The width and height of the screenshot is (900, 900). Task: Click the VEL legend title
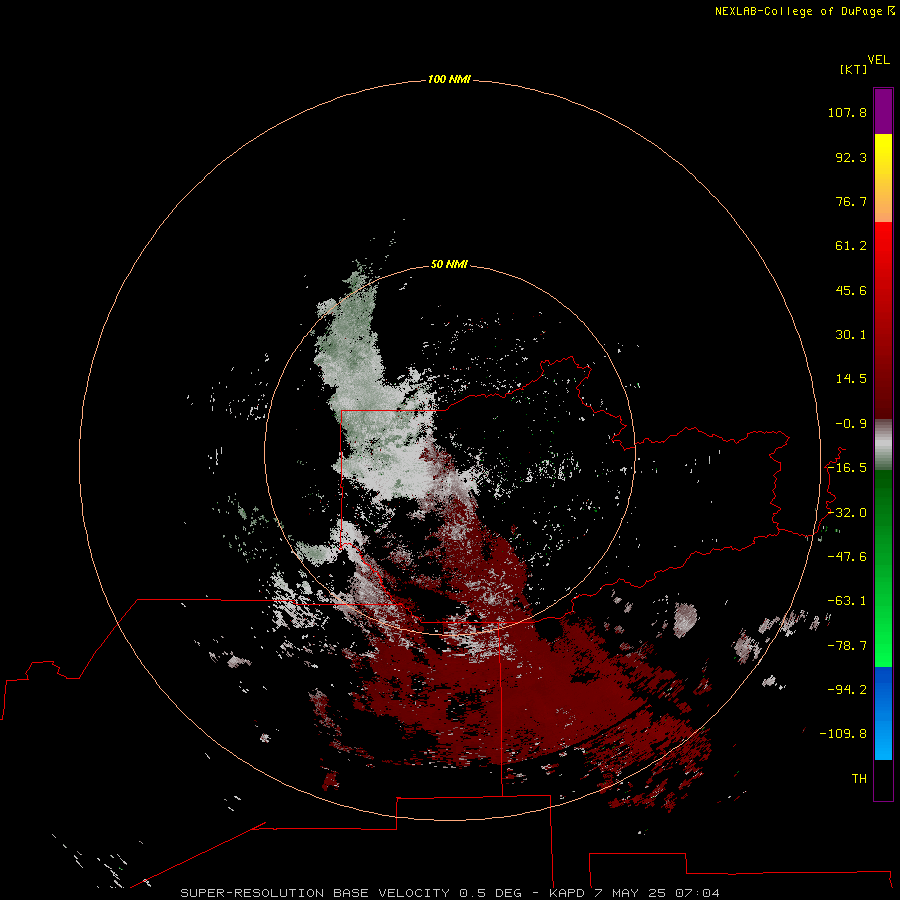click(x=878, y=60)
